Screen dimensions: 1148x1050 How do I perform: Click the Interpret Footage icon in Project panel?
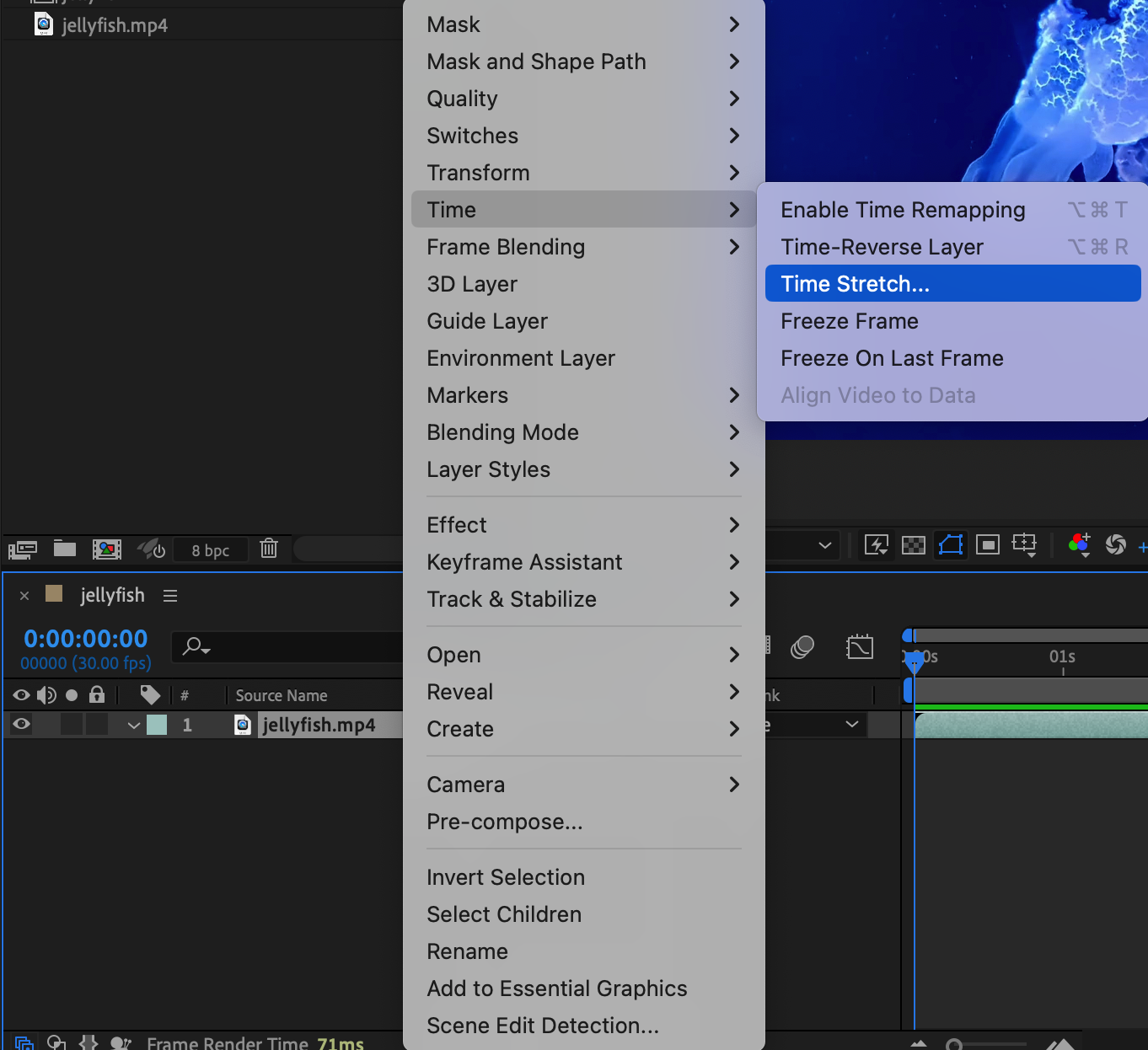click(23, 550)
